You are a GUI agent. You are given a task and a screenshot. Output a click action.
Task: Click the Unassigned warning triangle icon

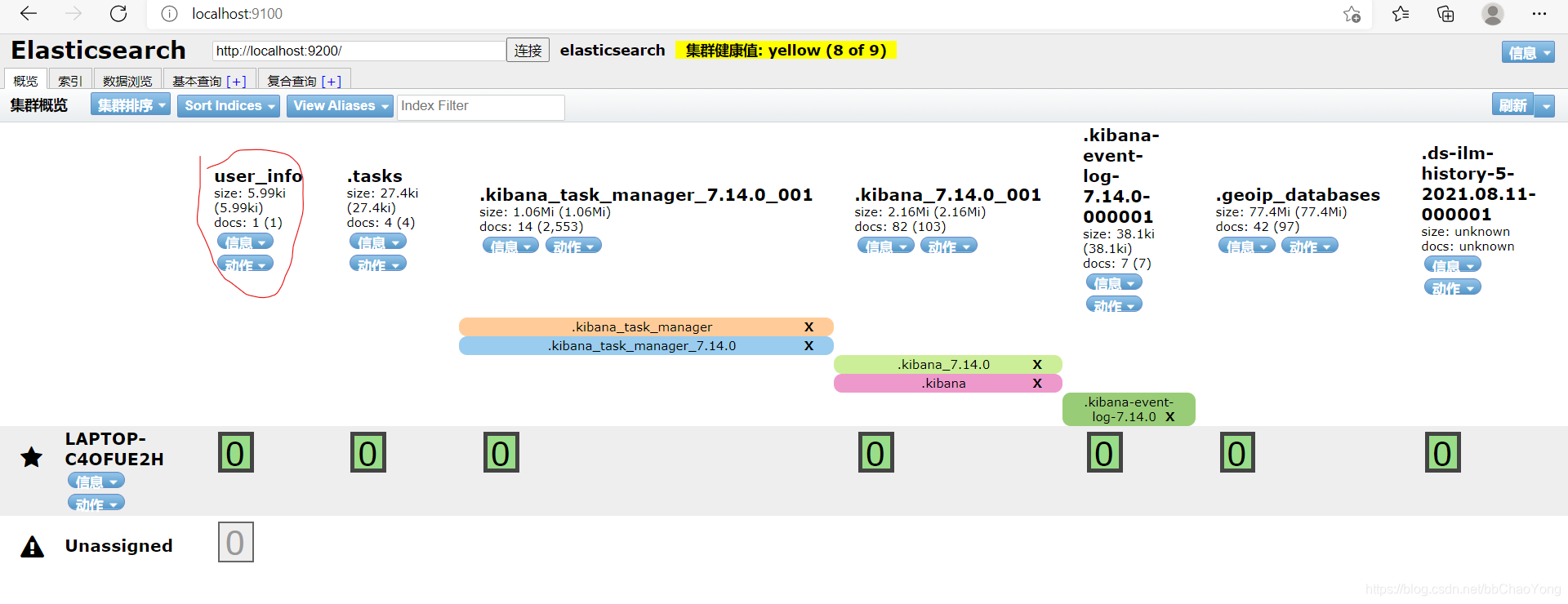coord(32,547)
